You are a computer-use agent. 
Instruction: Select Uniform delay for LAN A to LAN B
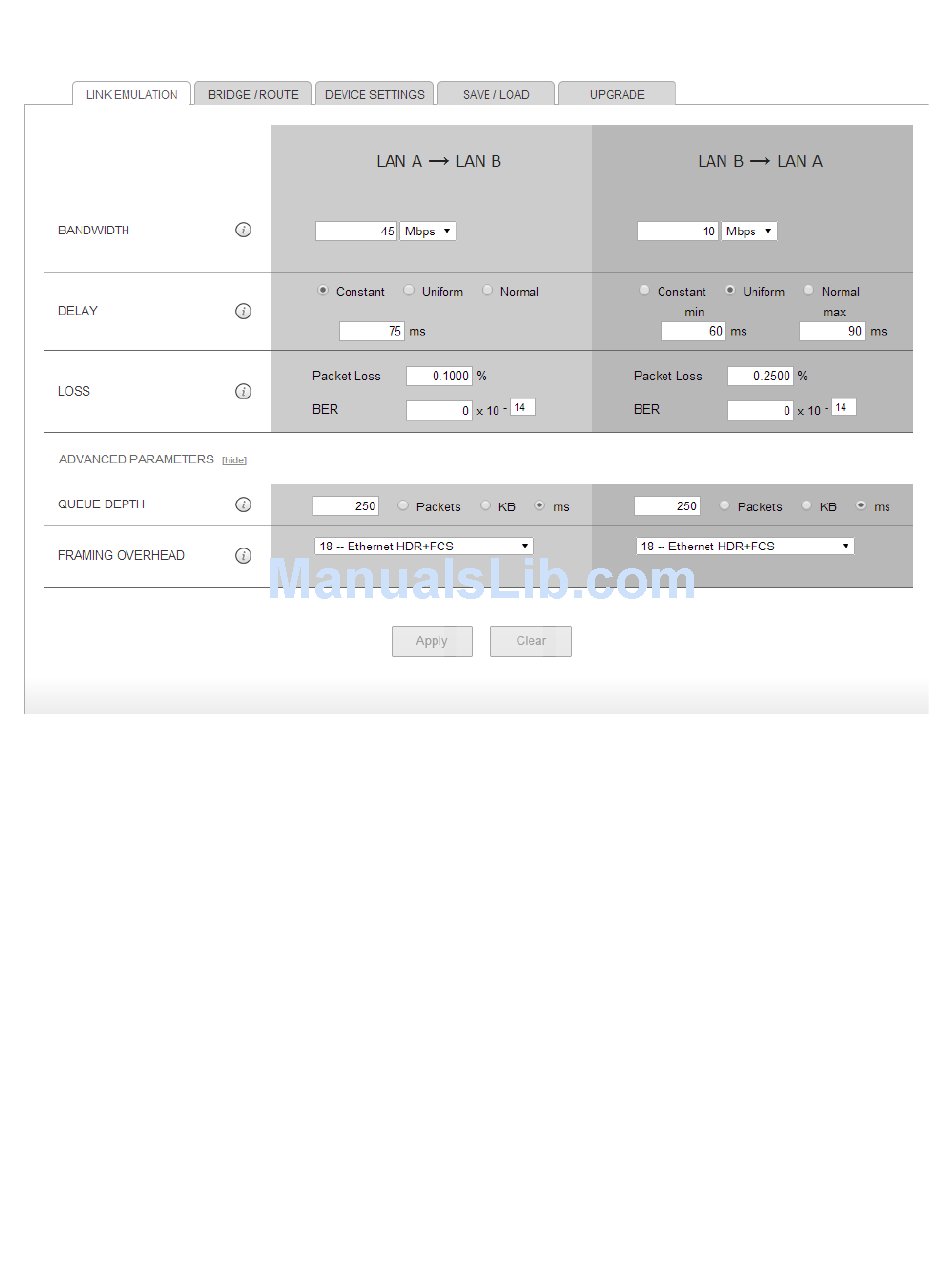409,291
